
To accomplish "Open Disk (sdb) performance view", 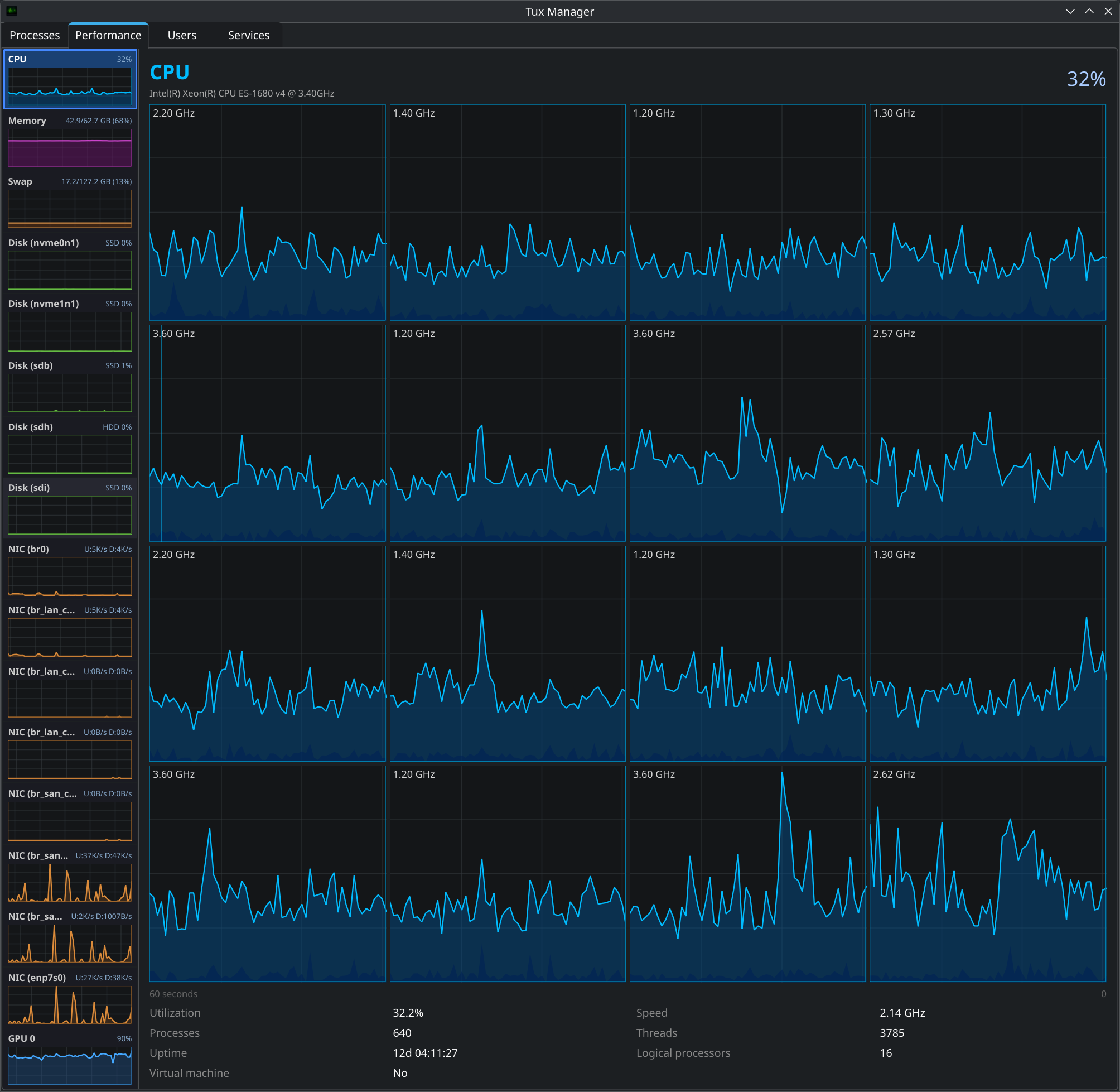I will pos(70,386).
